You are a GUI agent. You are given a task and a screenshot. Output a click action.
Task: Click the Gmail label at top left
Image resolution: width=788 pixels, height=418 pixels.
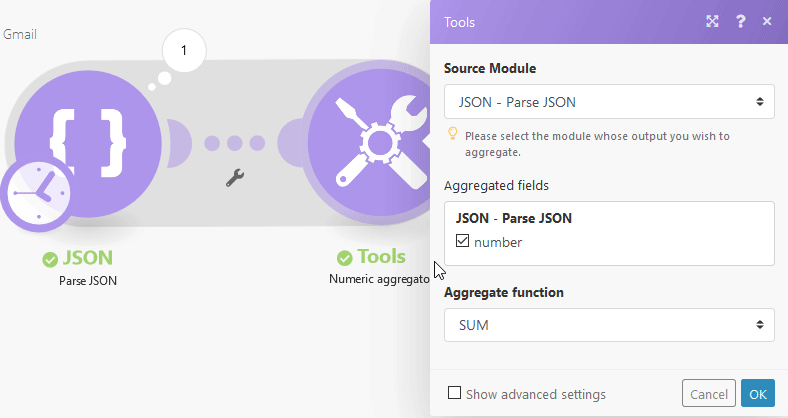(x=20, y=34)
